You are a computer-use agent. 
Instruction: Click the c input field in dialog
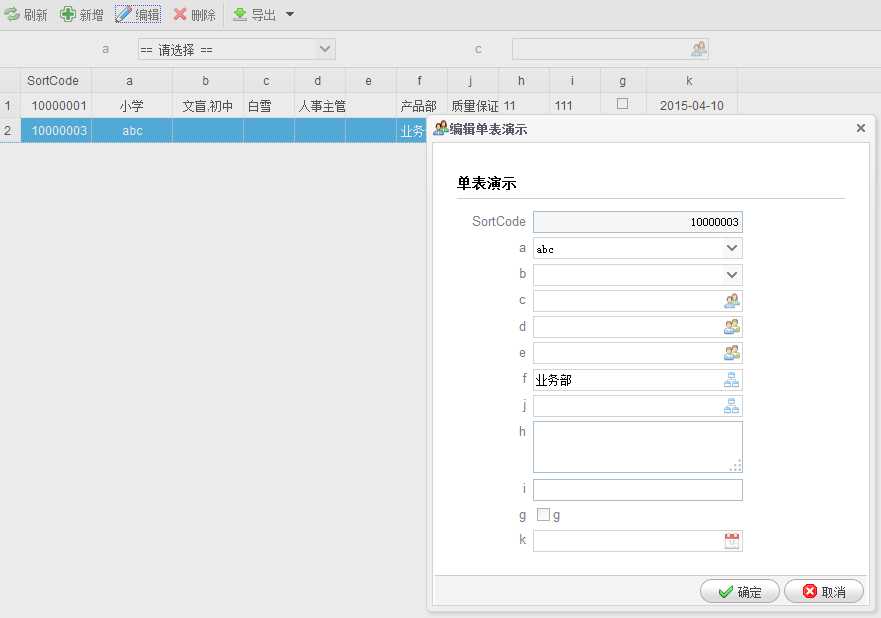pos(638,301)
